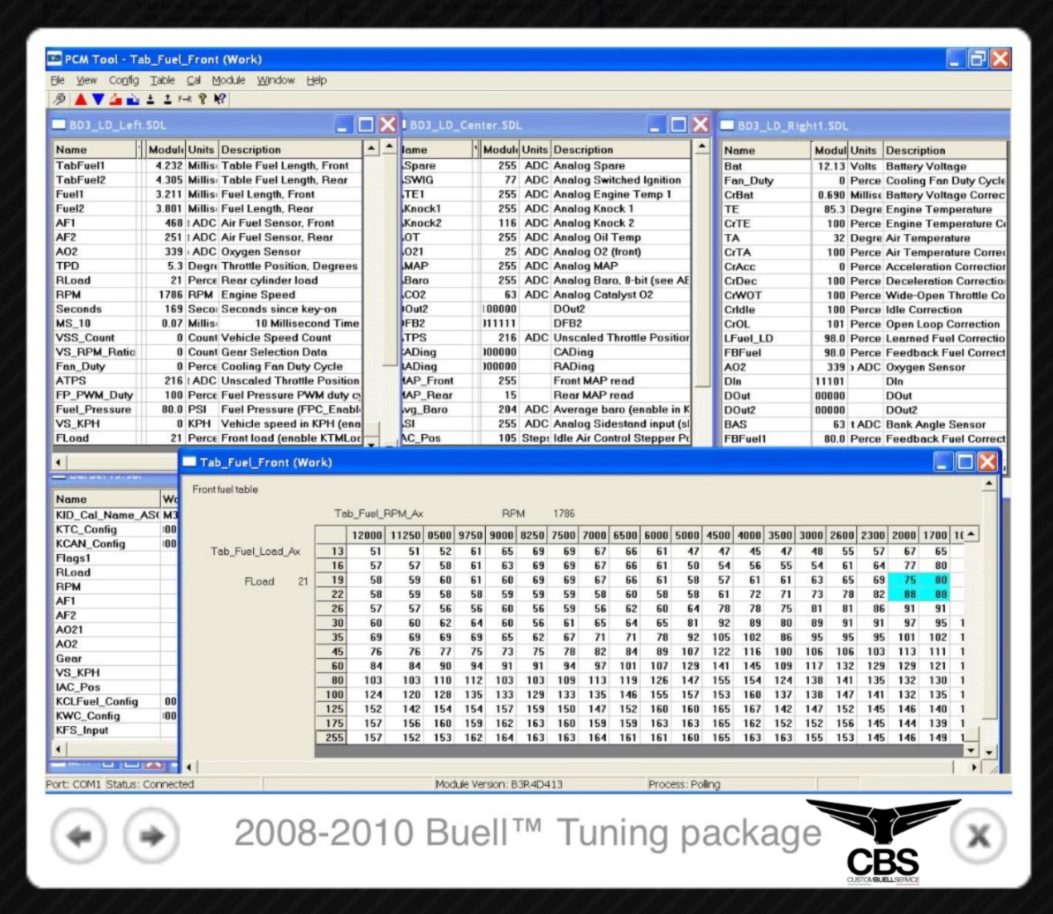Select the LFuel_LD row in right window
The height and width of the screenshot is (914, 1053).
point(864,338)
